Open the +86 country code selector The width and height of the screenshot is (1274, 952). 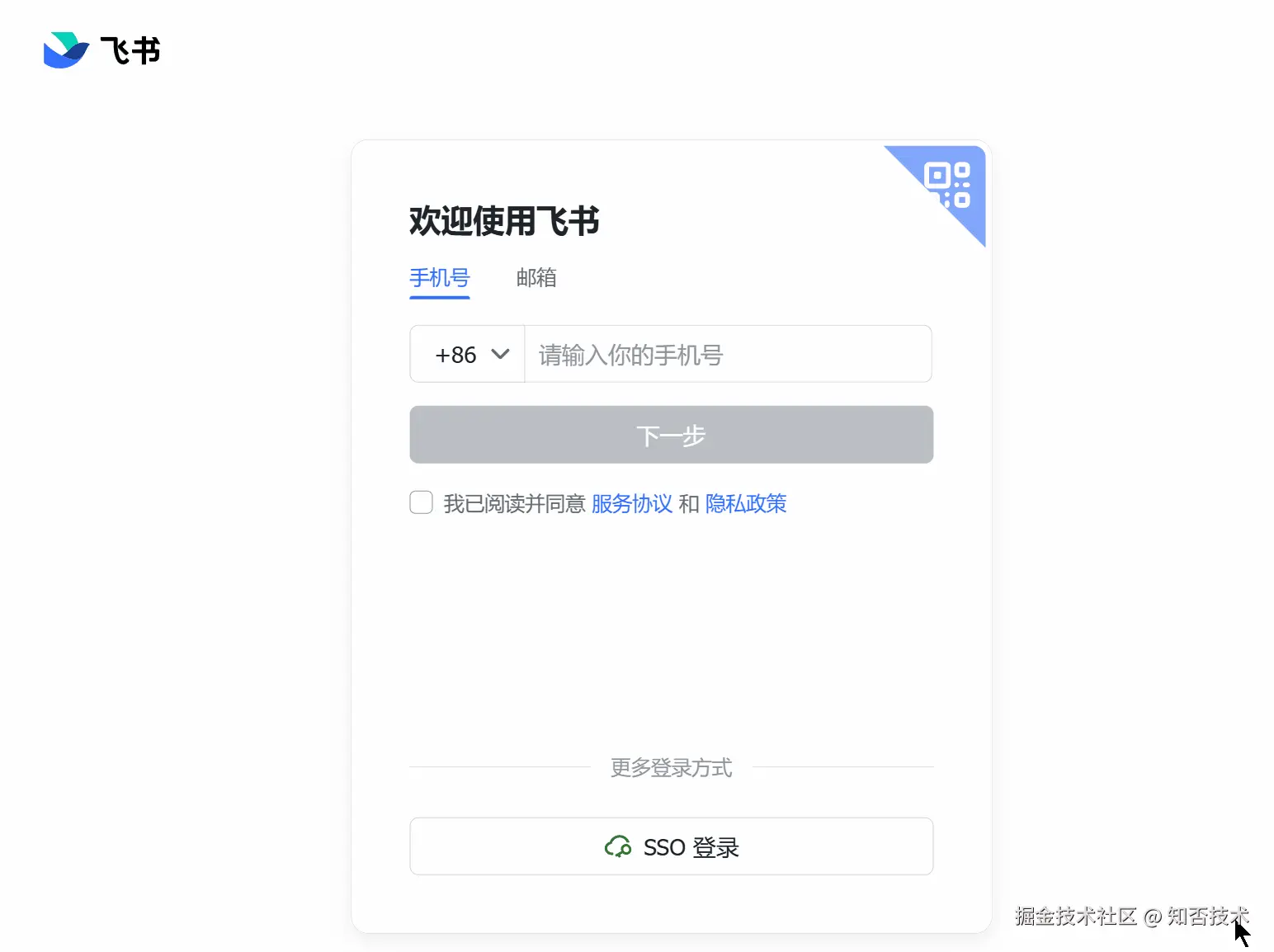point(468,355)
